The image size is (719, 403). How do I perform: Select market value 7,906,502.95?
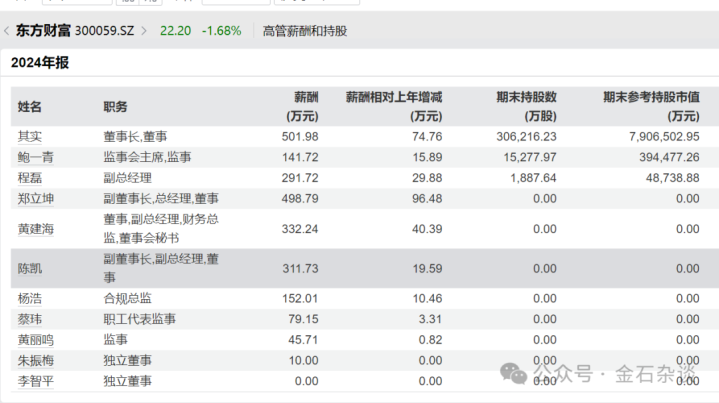coord(664,137)
